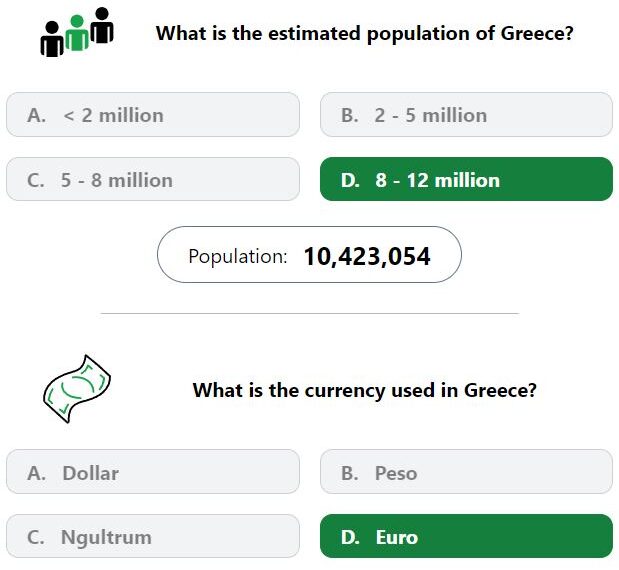Choose the highlighted D. Euro option
This screenshot has width=619, height=570.
(466, 536)
